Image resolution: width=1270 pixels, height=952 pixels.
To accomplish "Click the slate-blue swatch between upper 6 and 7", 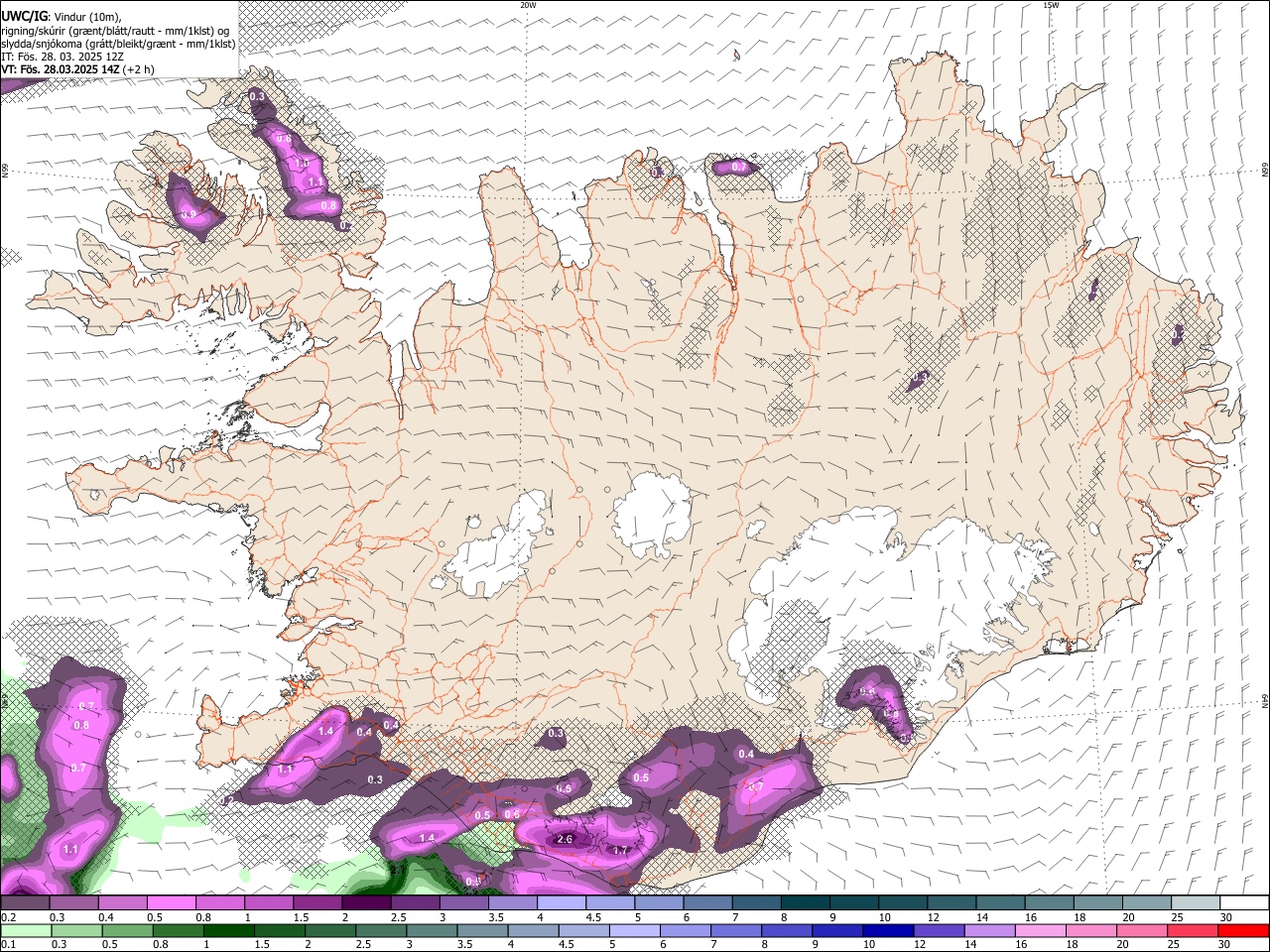I will (x=705, y=902).
